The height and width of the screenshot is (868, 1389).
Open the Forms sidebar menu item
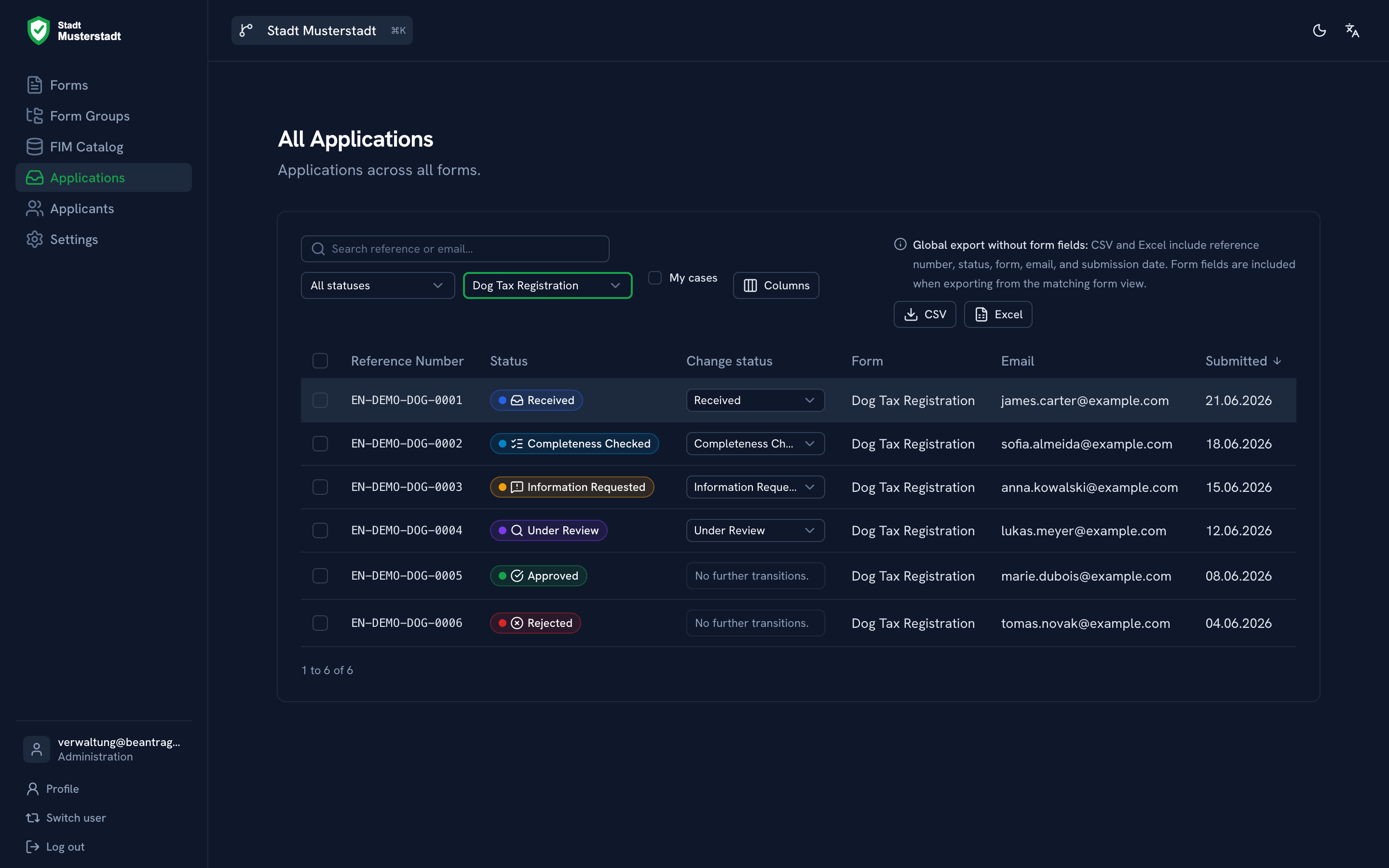click(x=103, y=85)
